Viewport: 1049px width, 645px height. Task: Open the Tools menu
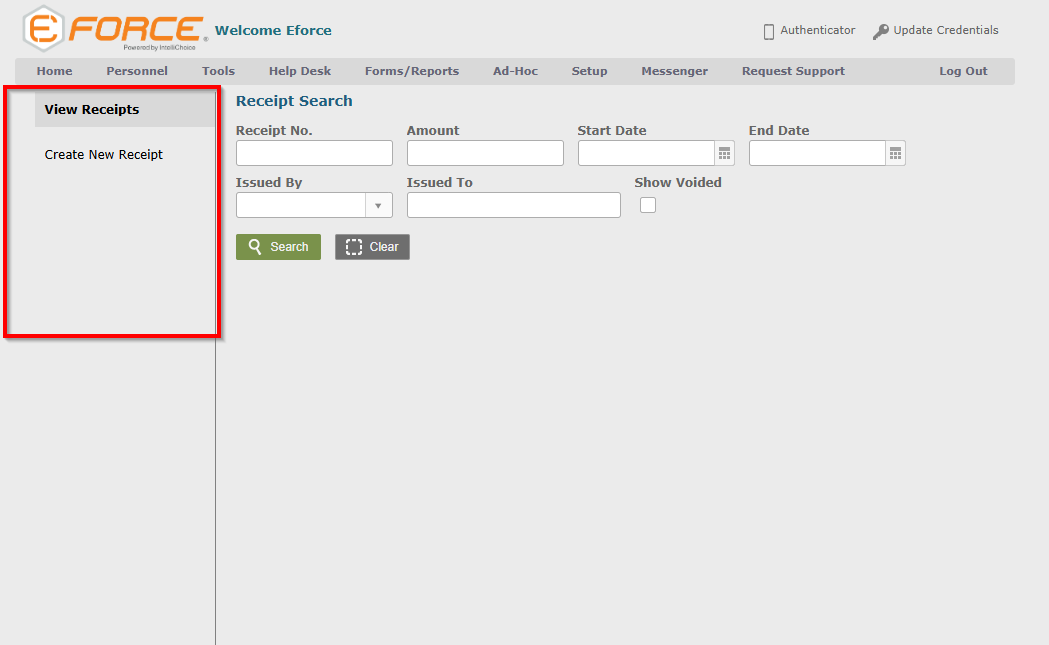[218, 71]
